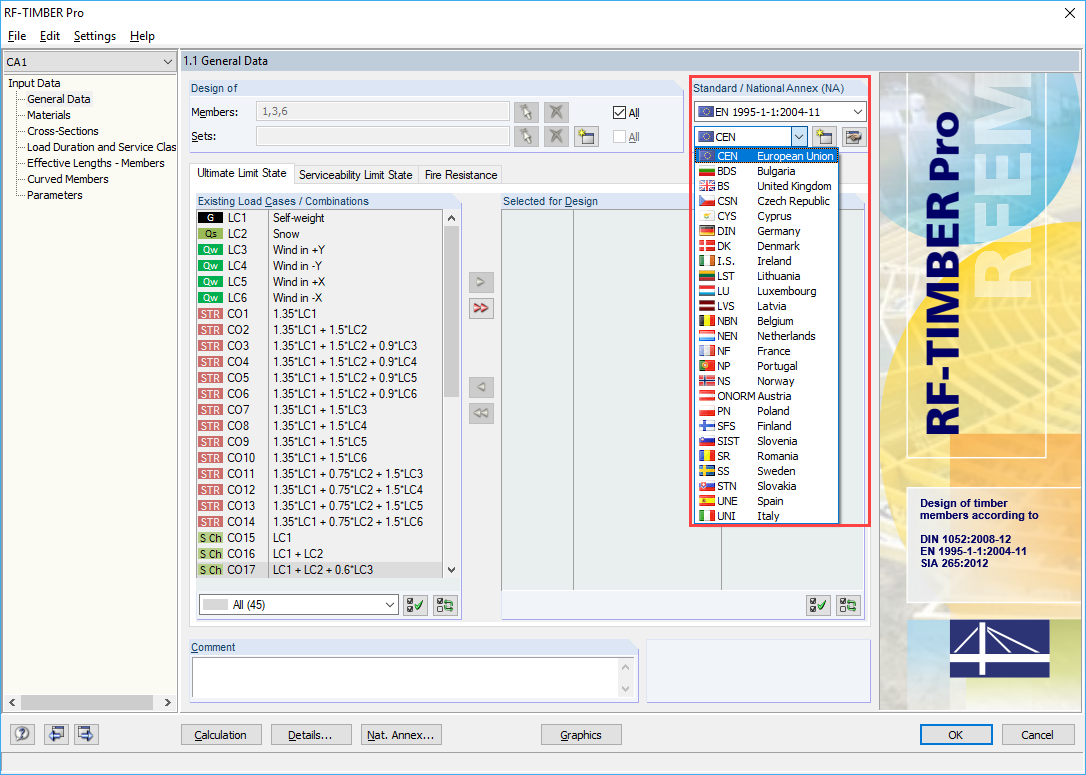Select BS United Kingdom flag entry

tap(767, 186)
